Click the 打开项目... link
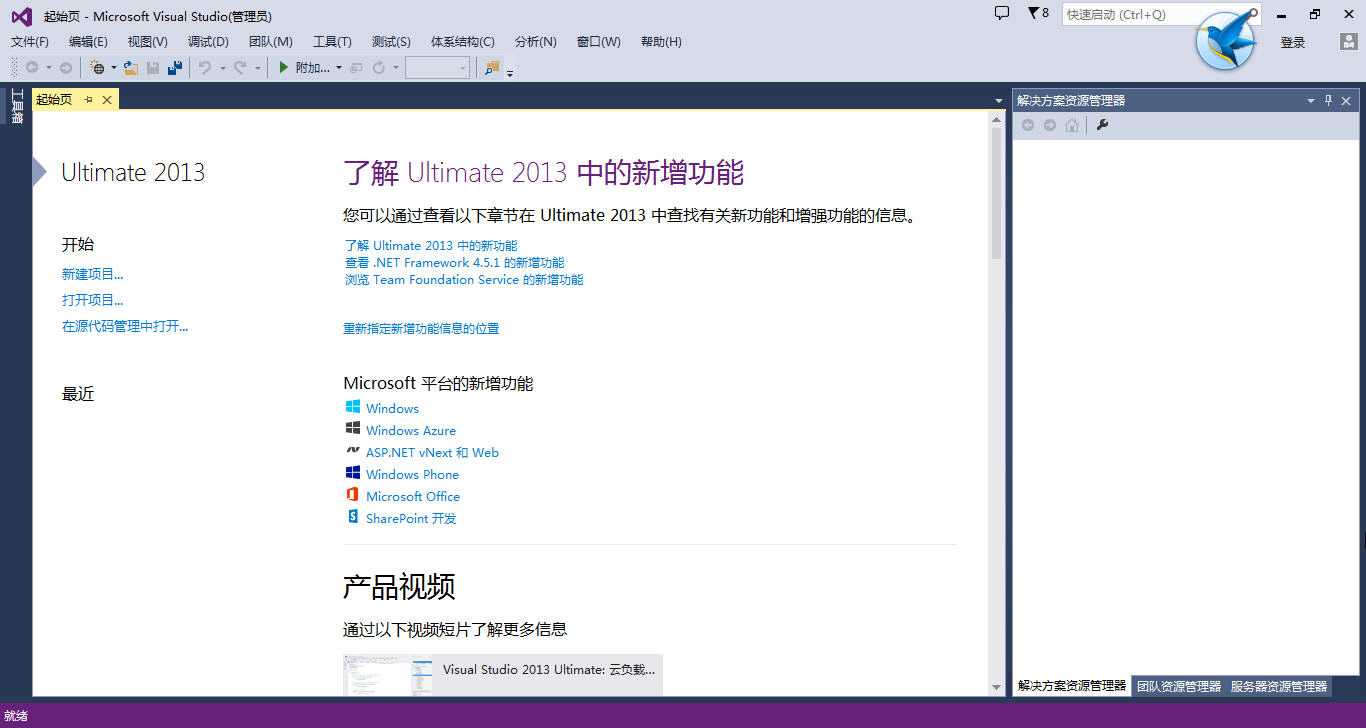The width and height of the screenshot is (1366, 728). (x=93, y=300)
